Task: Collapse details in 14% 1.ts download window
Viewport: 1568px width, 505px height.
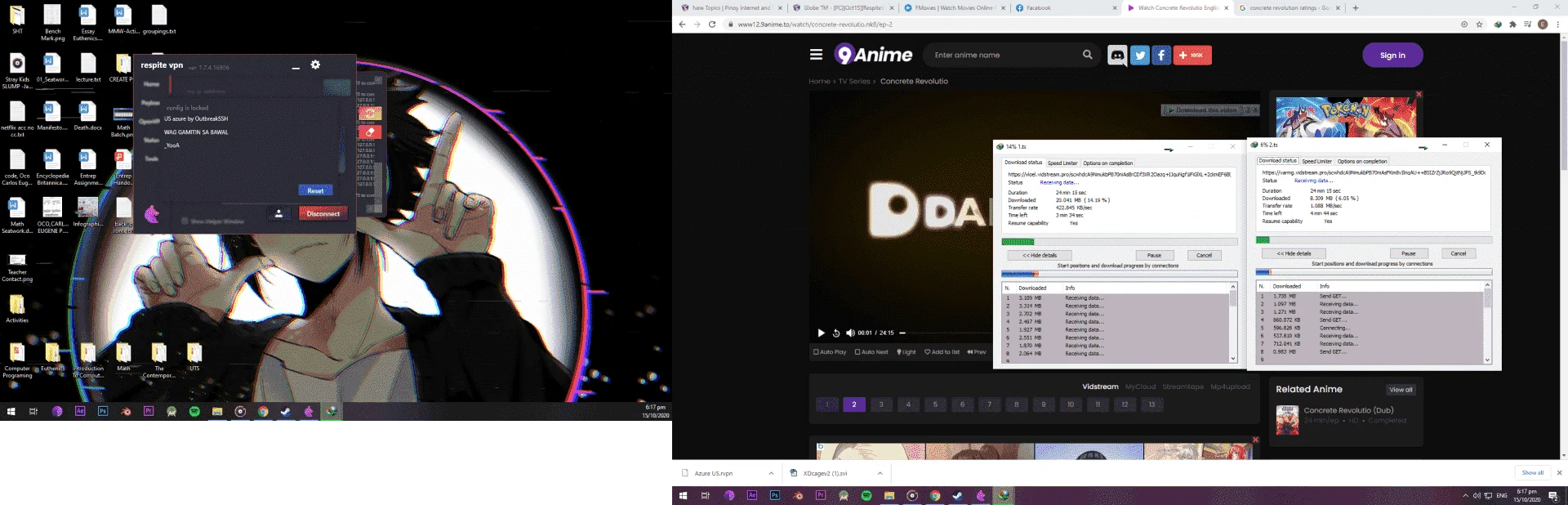Action: [x=1040, y=255]
